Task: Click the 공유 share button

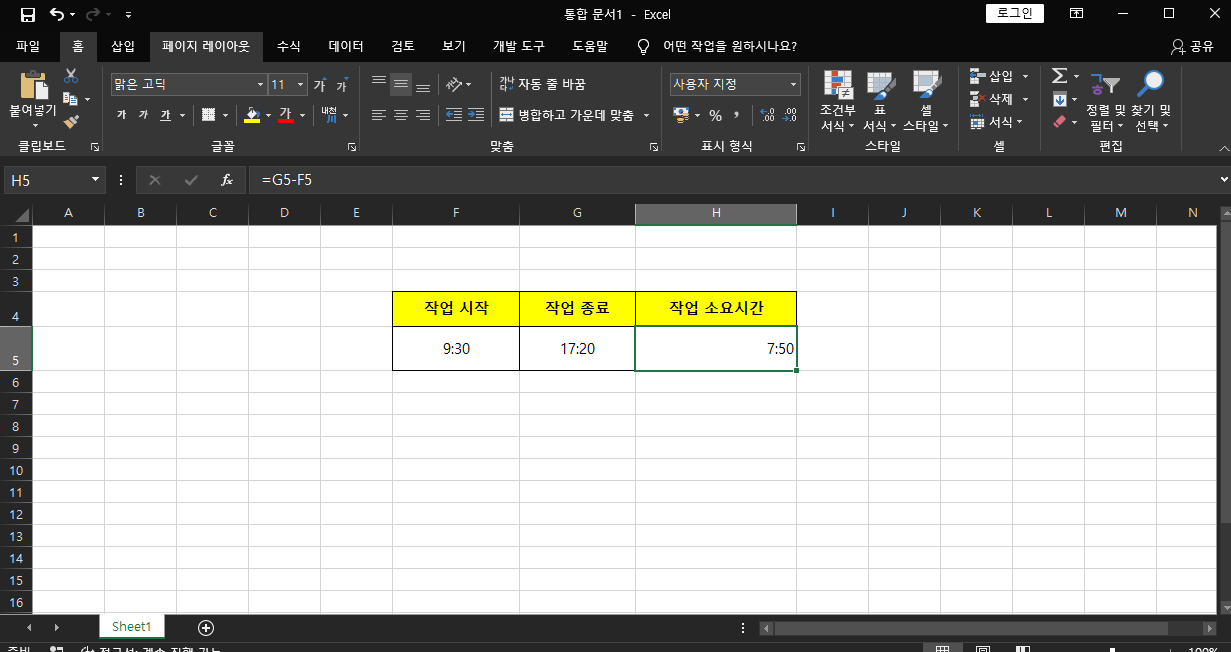Action: [x=1191, y=46]
